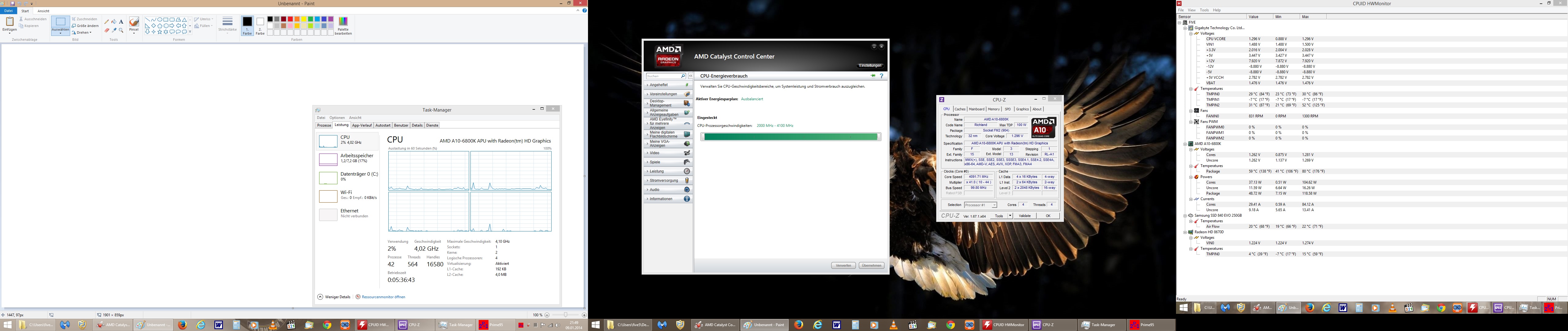Select the Text tool in Paint
This screenshot has height=331, width=1568.
click(121, 21)
